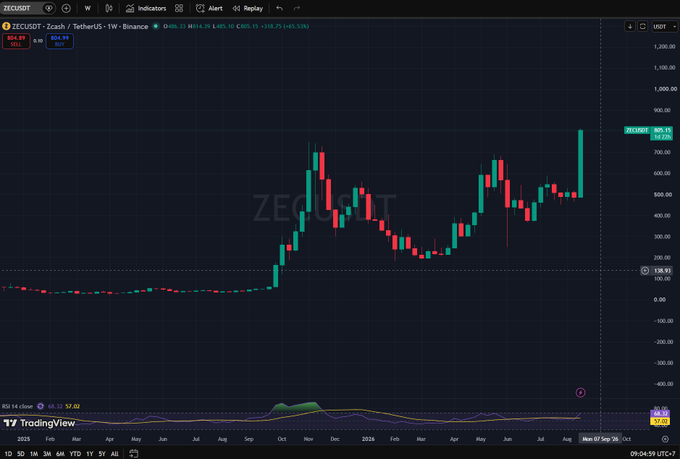Open the go-to-date calendar icon

[134, 454]
